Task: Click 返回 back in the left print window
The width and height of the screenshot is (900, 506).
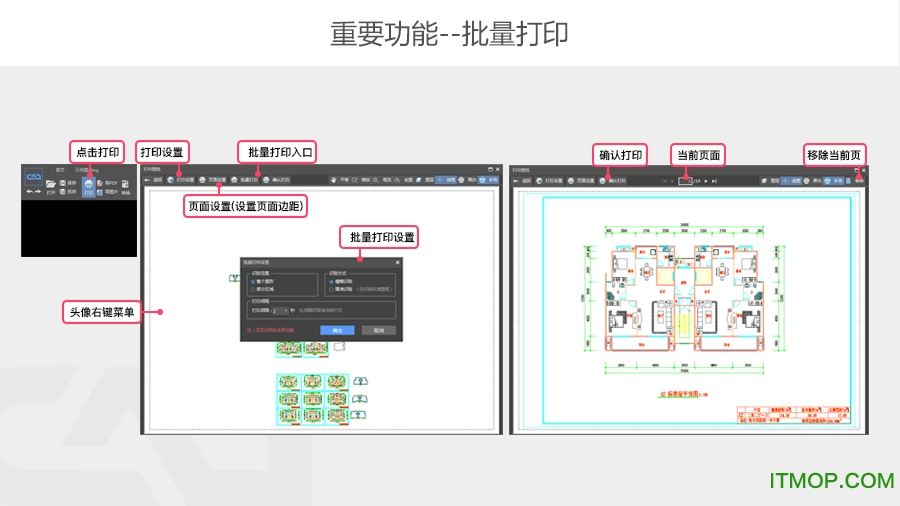Action: click(x=153, y=180)
